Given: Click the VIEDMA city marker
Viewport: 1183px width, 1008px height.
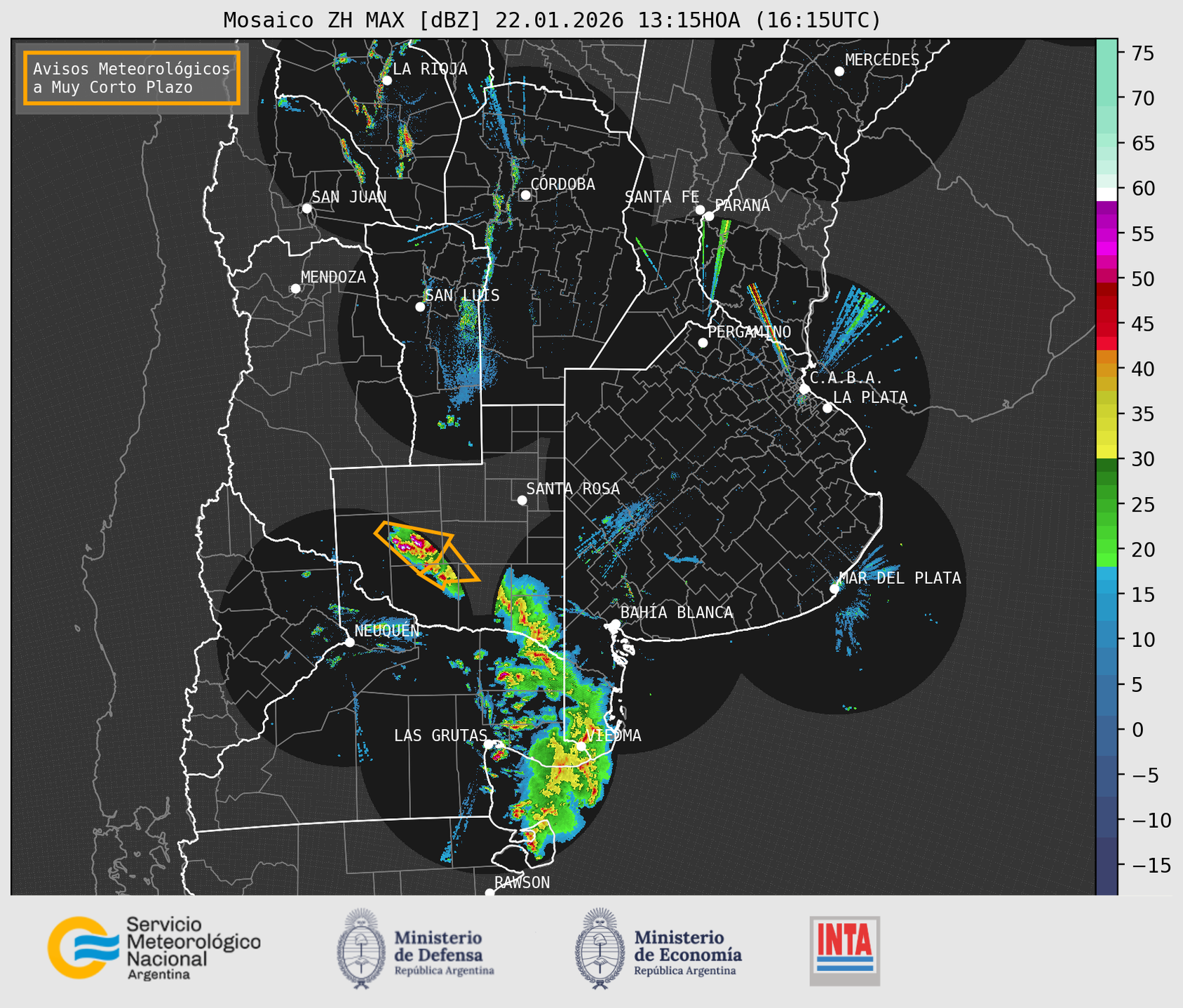Looking at the screenshot, I should 581,746.
